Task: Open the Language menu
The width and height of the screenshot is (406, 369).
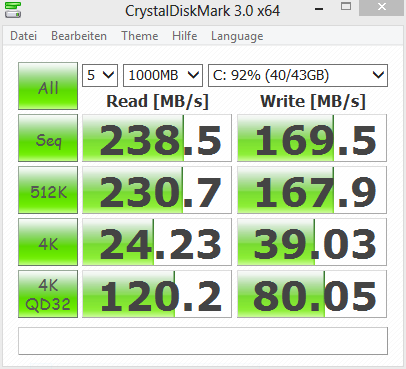Action: (237, 36)
